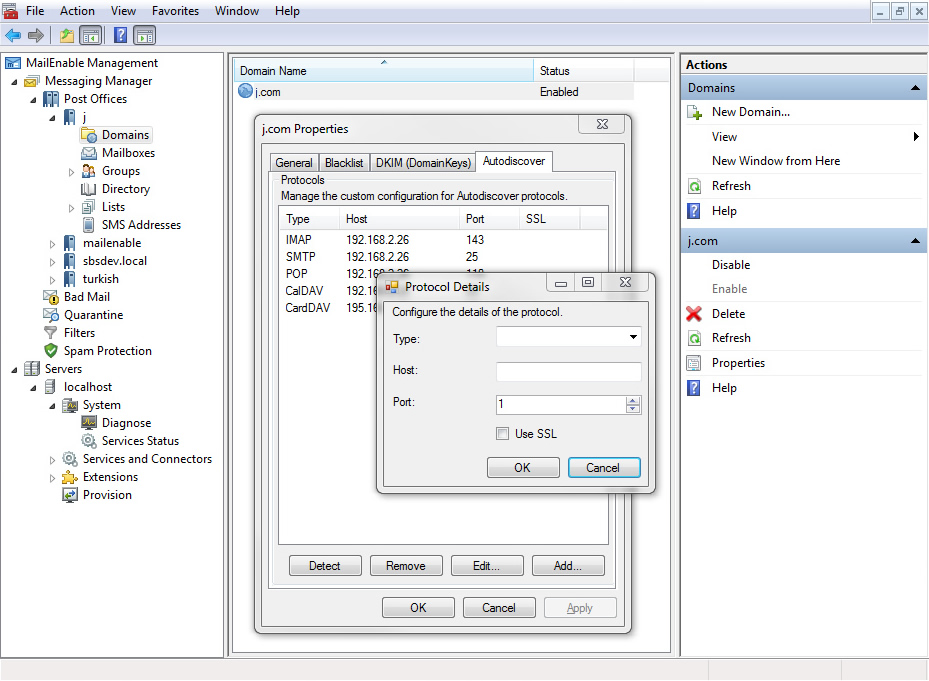Image resolution: width=929 pixels, height=681 pixels.
Task: Expand the Groups tree node
Action: (71, 172)
